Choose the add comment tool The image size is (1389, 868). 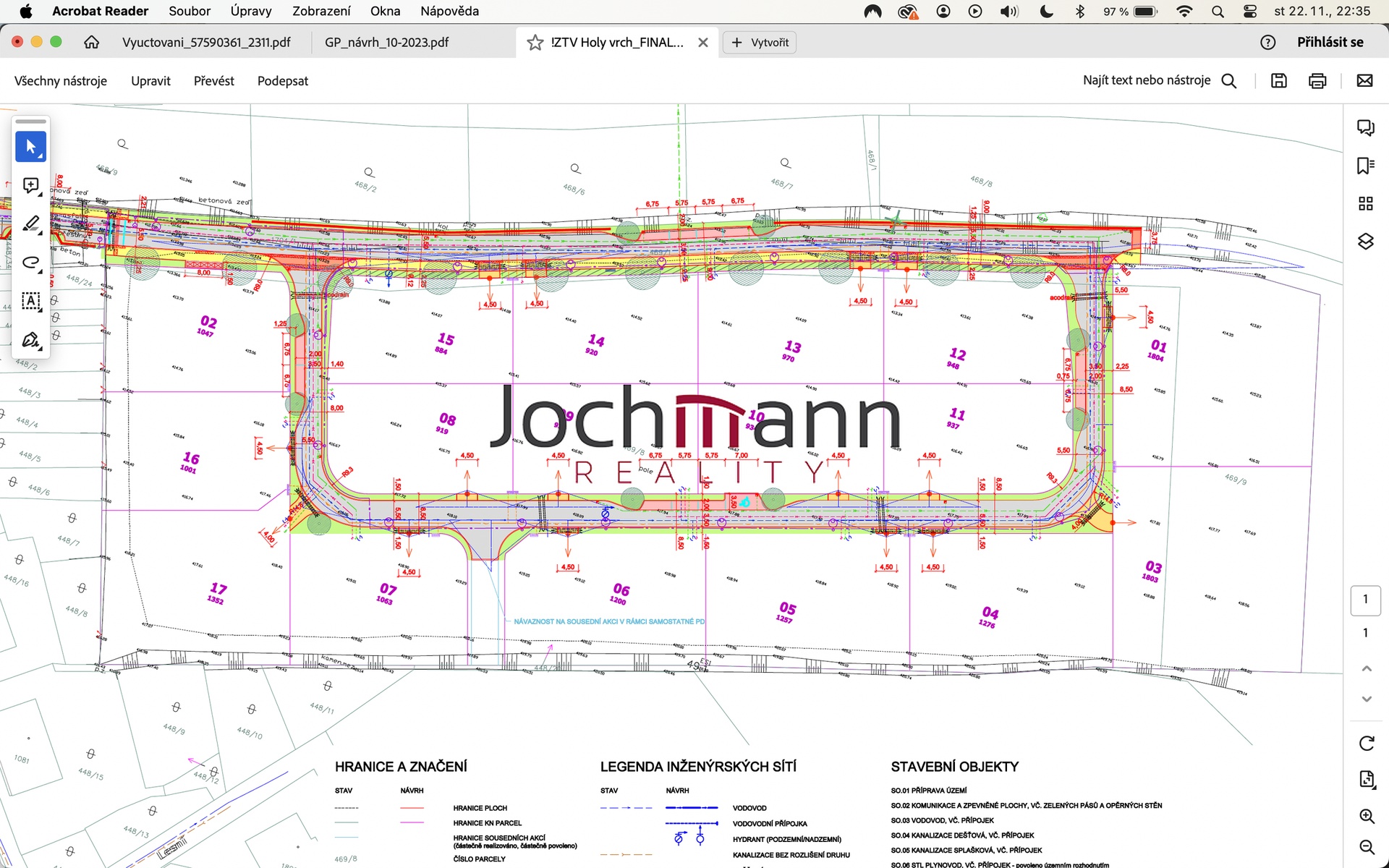coord(30,186)
